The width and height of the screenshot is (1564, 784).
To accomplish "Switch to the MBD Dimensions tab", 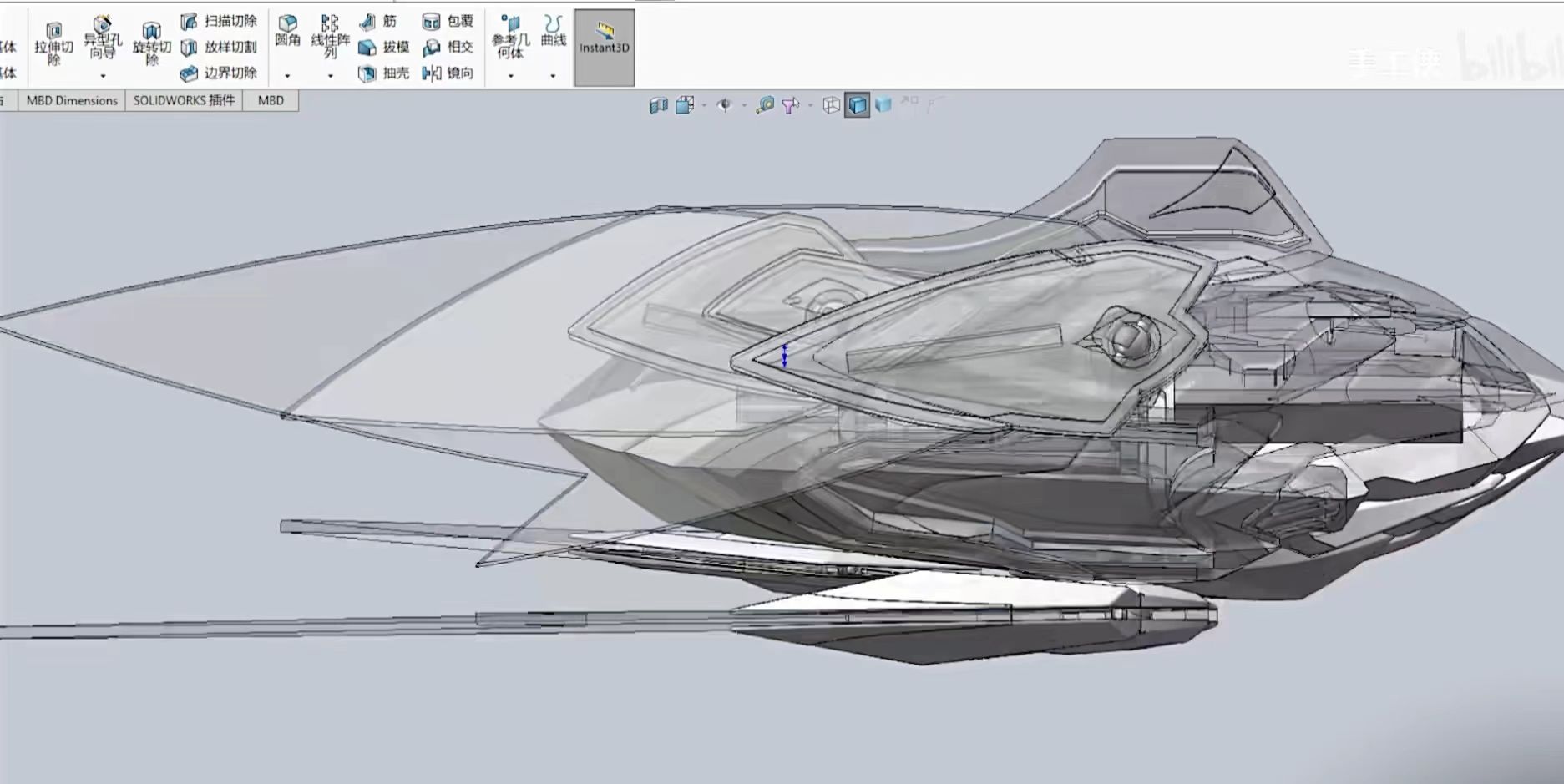I will click(x=72, y=100).
